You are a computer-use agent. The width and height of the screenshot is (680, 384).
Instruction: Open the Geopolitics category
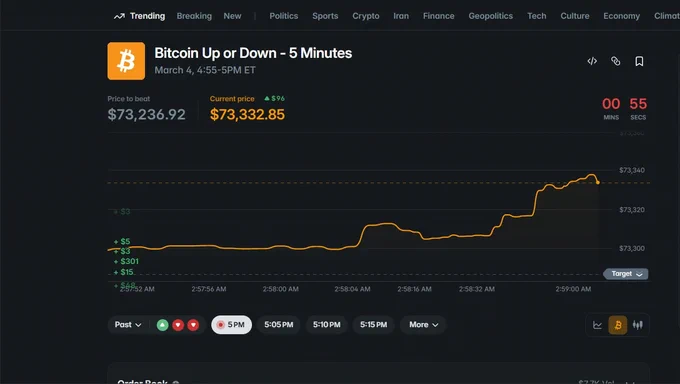[x=490, y=16]
